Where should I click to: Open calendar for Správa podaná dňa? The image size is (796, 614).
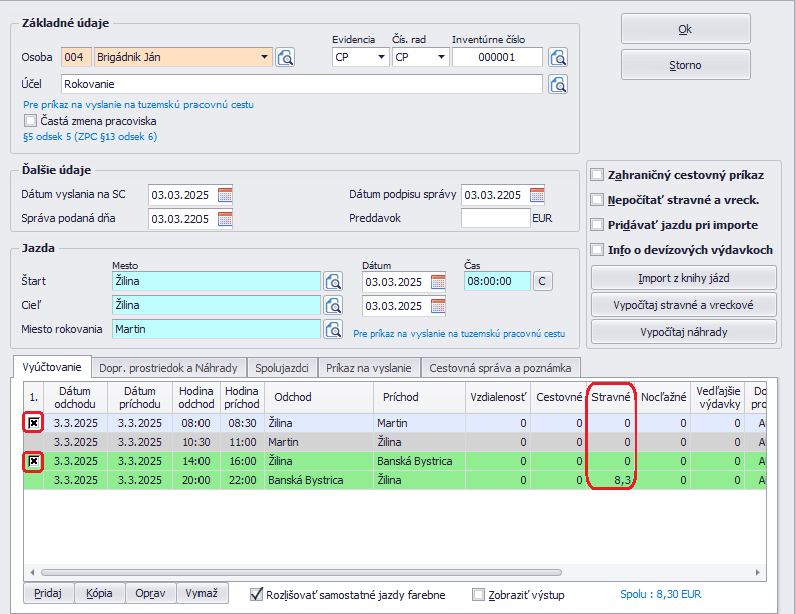pyautogui.click(x=225, y=218)
